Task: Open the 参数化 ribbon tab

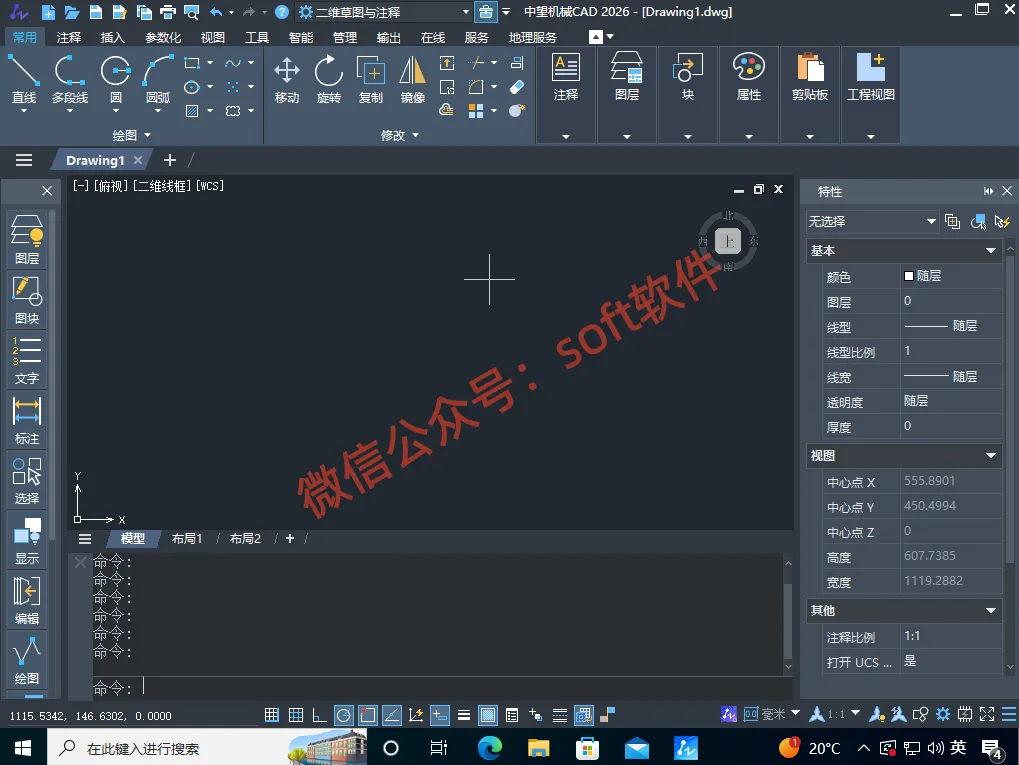Action: (162, 38)
